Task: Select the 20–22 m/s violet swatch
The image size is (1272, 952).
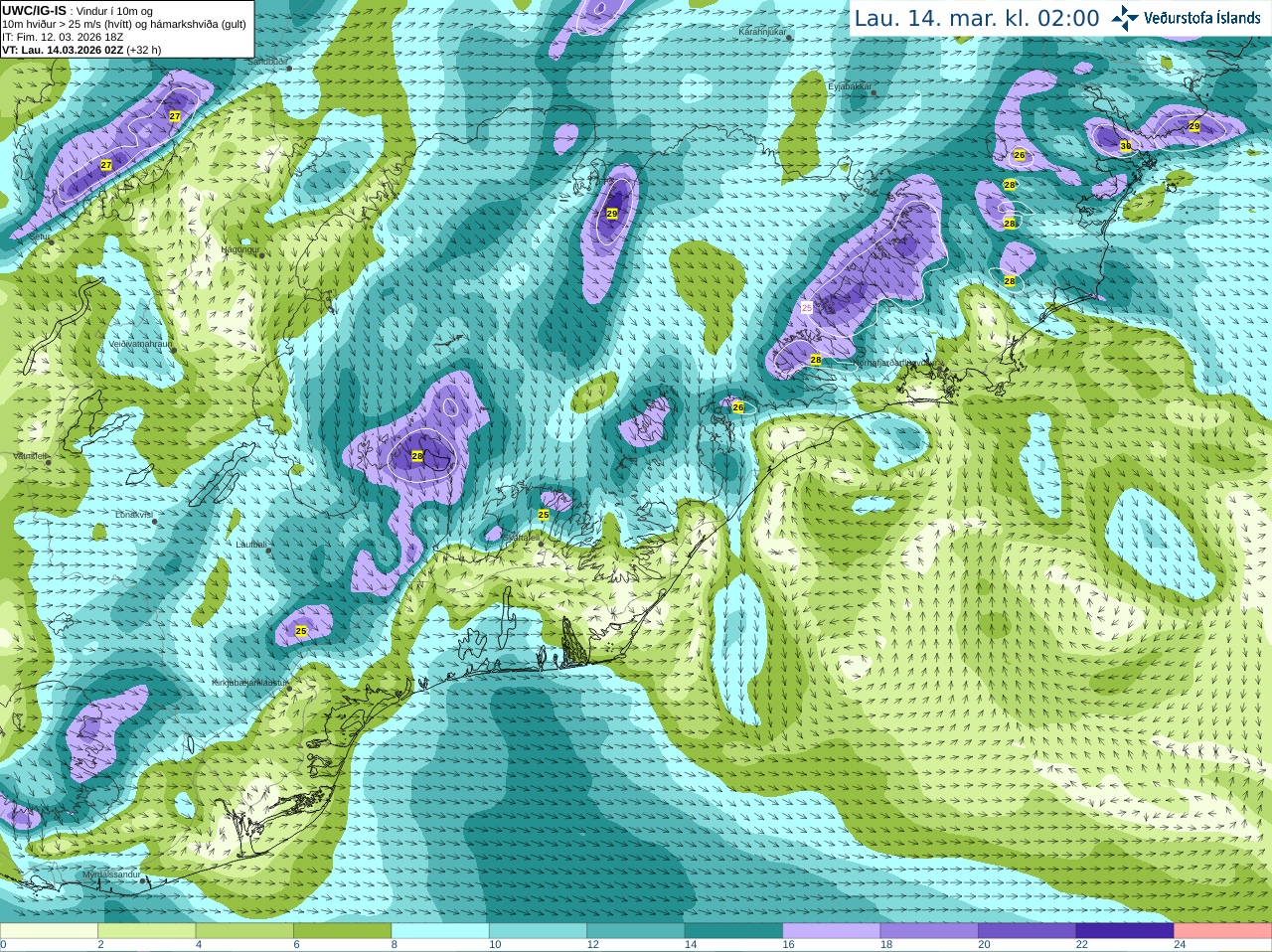Action: (x=1028, y=931)
